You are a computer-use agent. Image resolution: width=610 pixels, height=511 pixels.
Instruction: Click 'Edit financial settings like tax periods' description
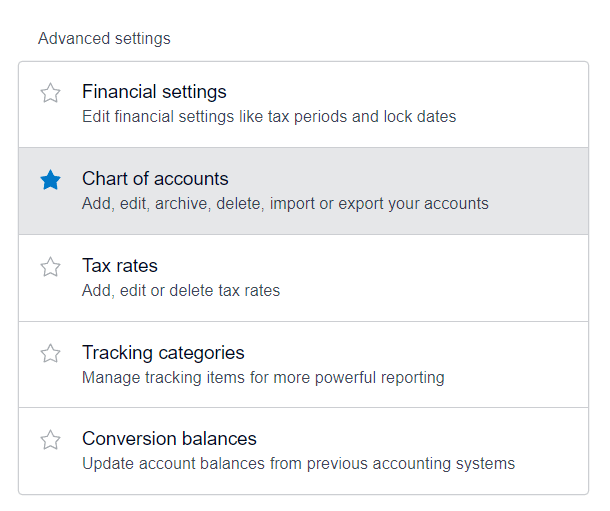coord(269,117)
